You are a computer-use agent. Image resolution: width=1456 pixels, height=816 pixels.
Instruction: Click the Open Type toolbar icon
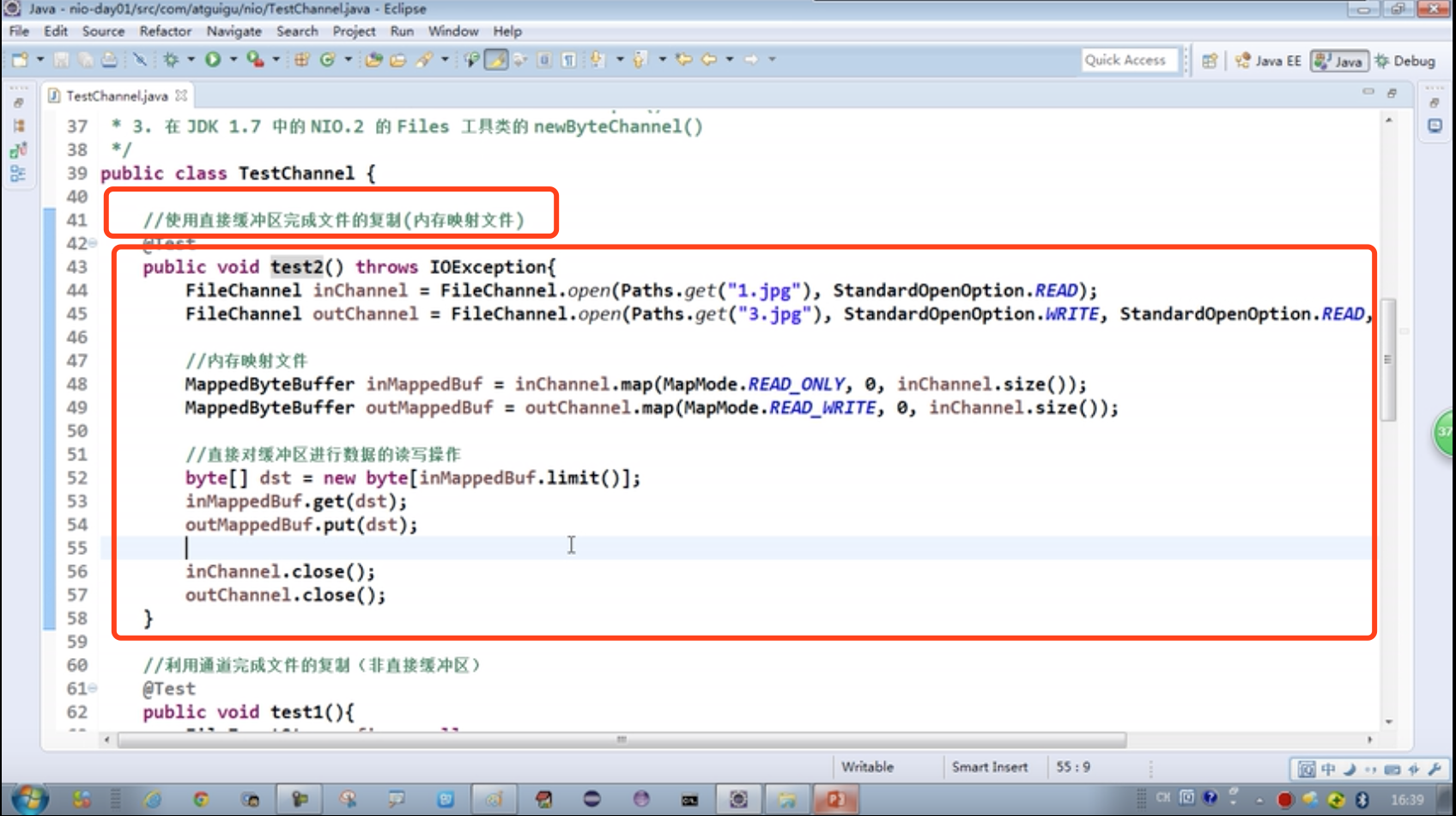pos(373,59)
